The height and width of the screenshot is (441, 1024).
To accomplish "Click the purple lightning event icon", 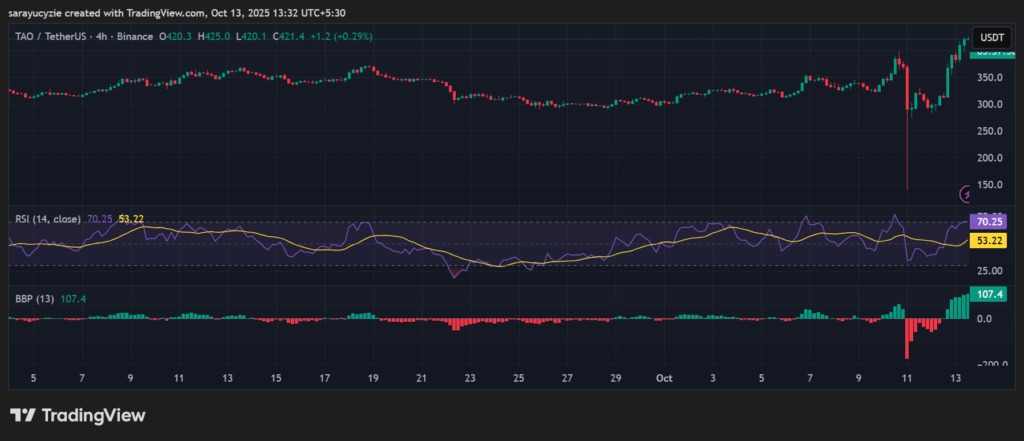I will coord(966,194).
